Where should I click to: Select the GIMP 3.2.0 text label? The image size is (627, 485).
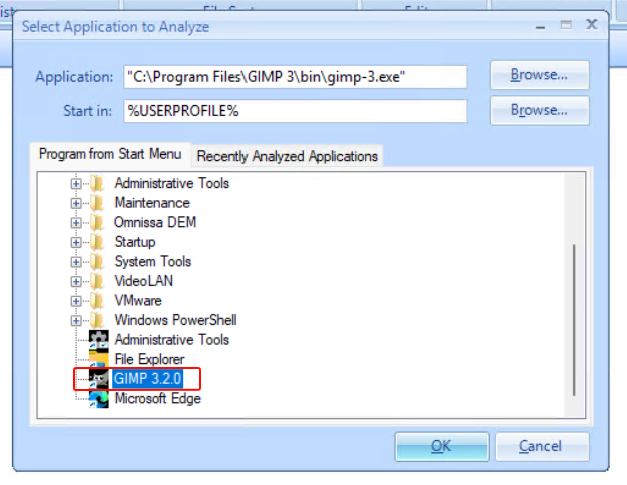point(148,379)
